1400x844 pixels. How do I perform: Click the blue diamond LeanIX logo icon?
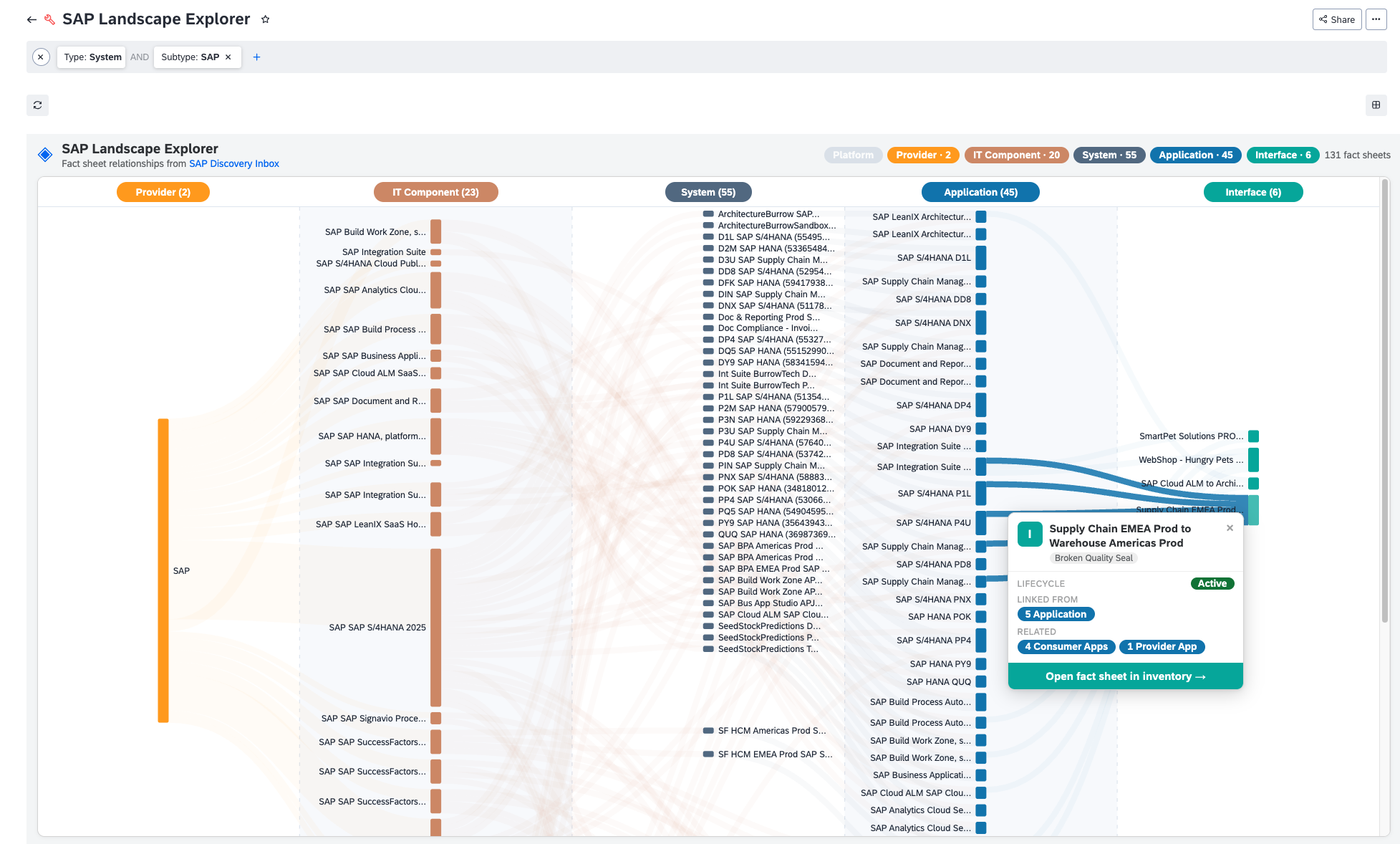pos(45,155)
